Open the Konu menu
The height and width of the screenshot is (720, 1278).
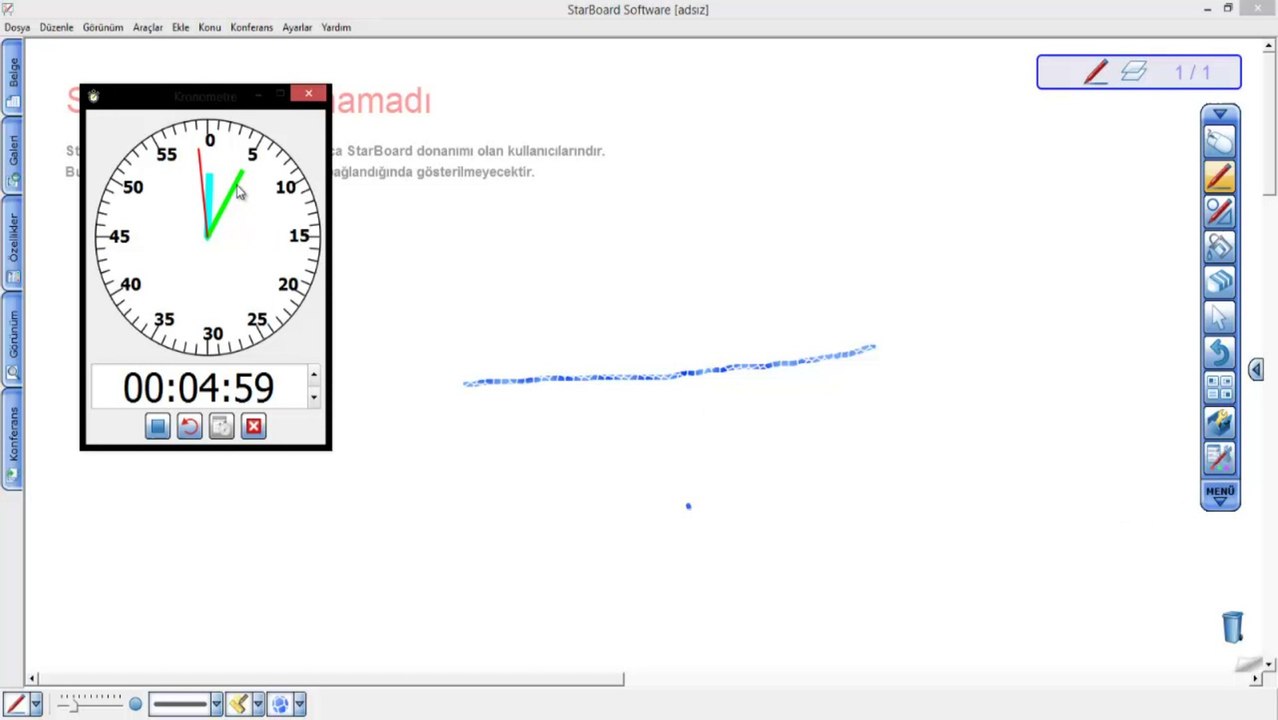click(209, 27)
